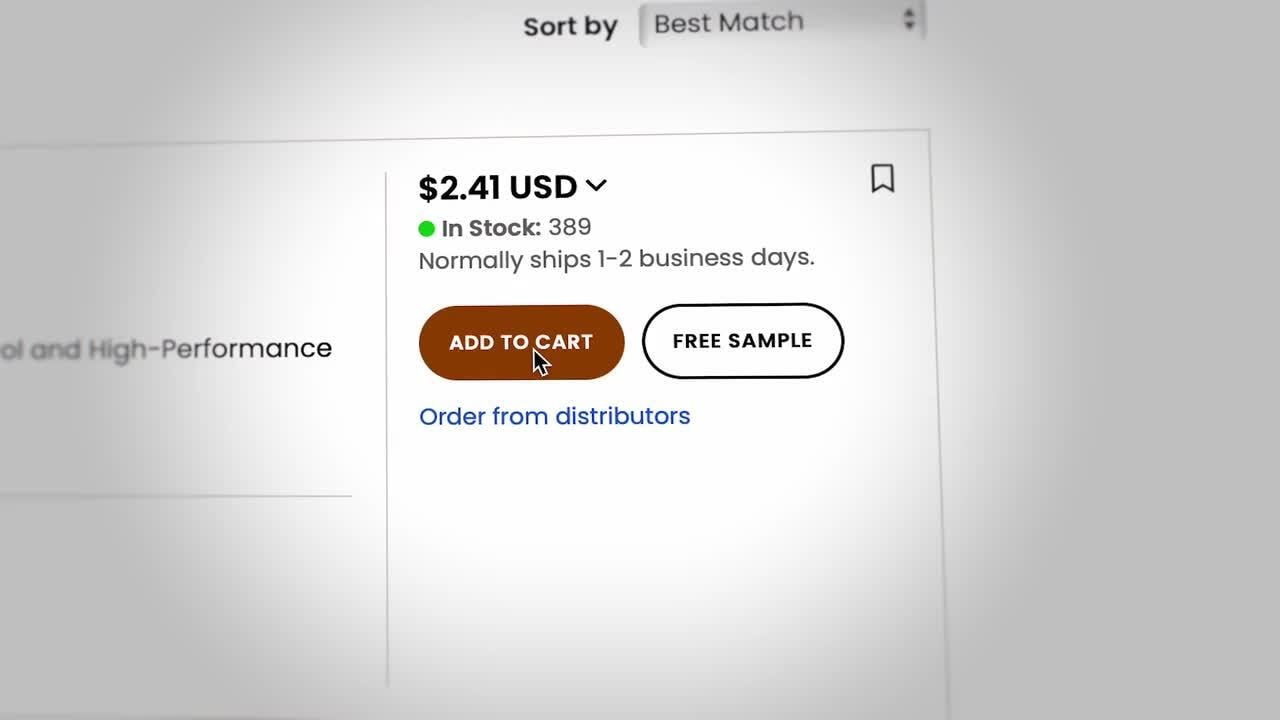Click the Normally ships 1-2 business days text

pyautogui.click(x=616, y=259)
